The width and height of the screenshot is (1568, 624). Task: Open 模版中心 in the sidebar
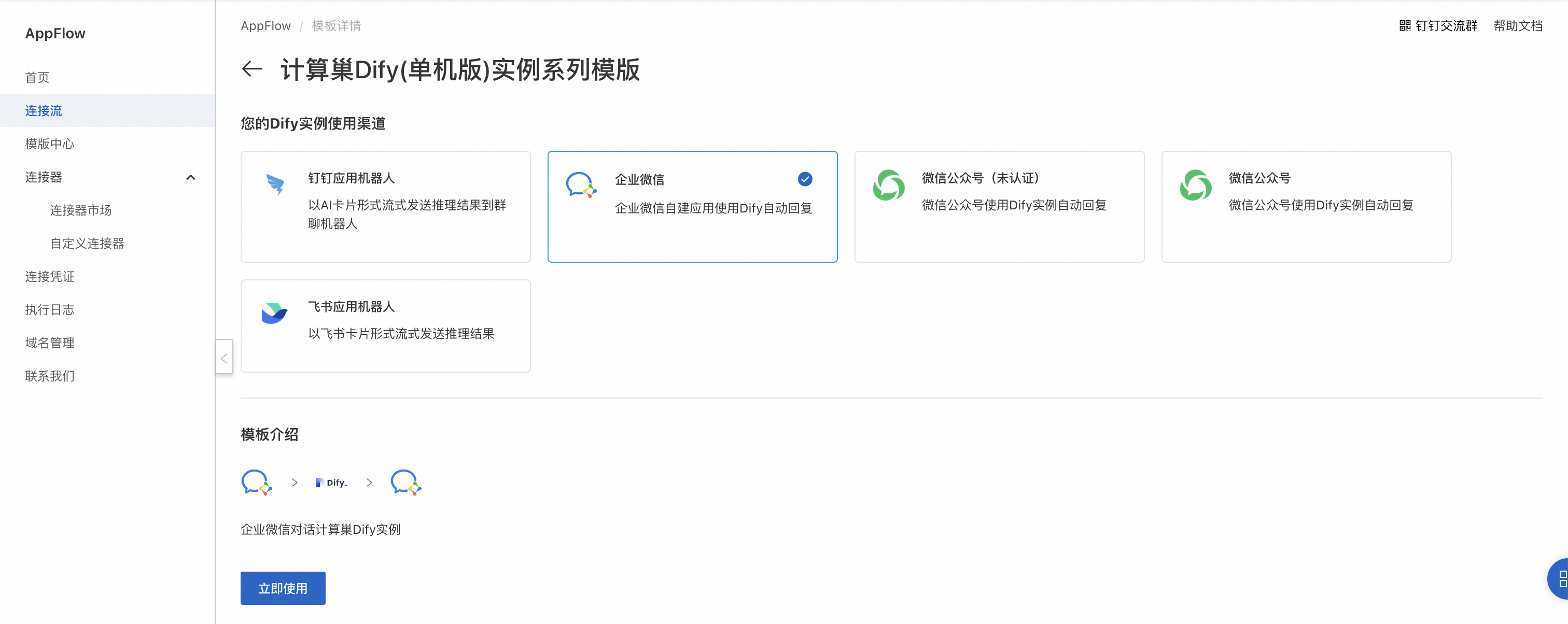tap(50, 144)
